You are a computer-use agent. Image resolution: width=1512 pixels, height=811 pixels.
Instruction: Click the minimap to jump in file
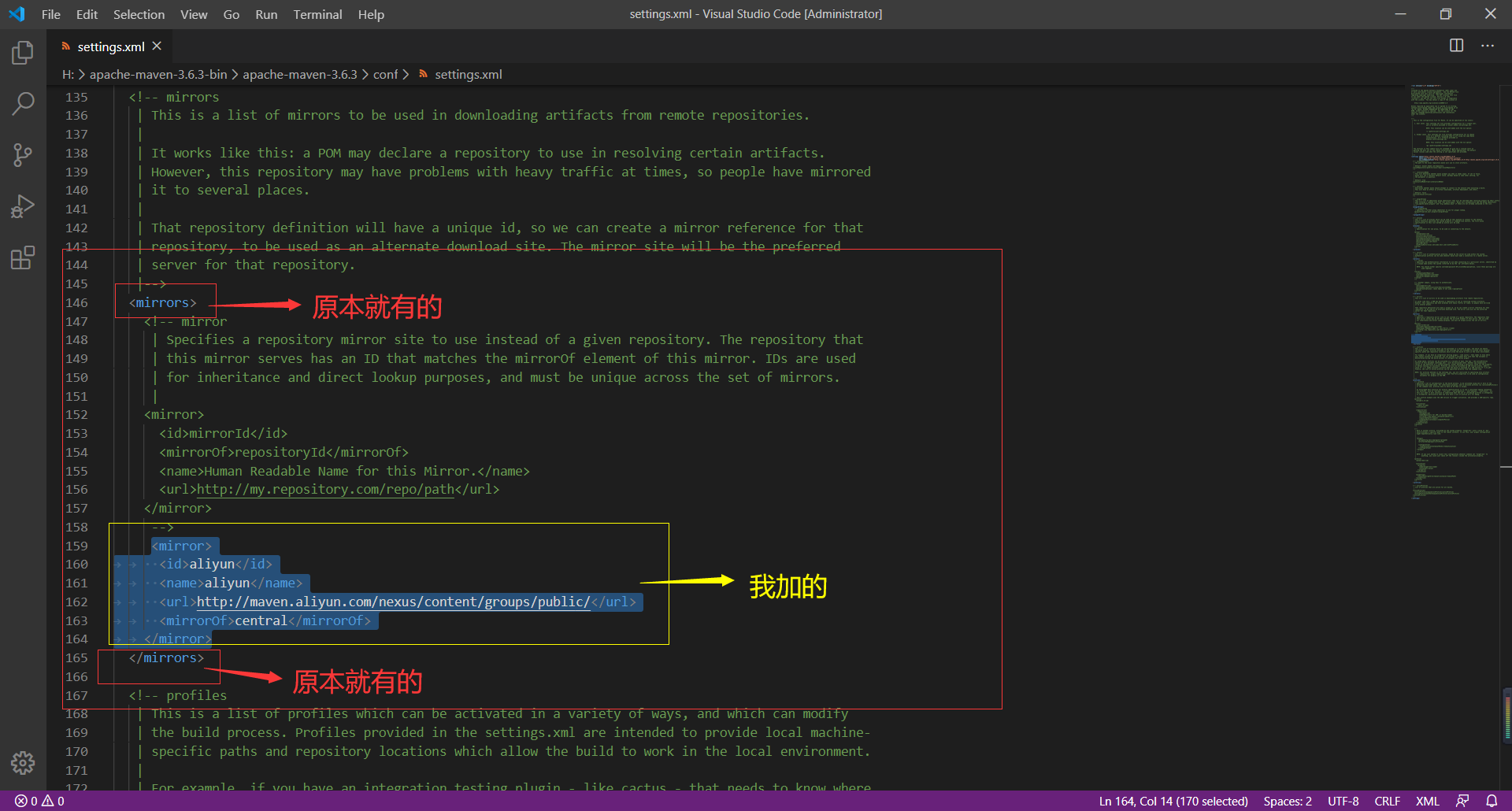[1455, 315]
